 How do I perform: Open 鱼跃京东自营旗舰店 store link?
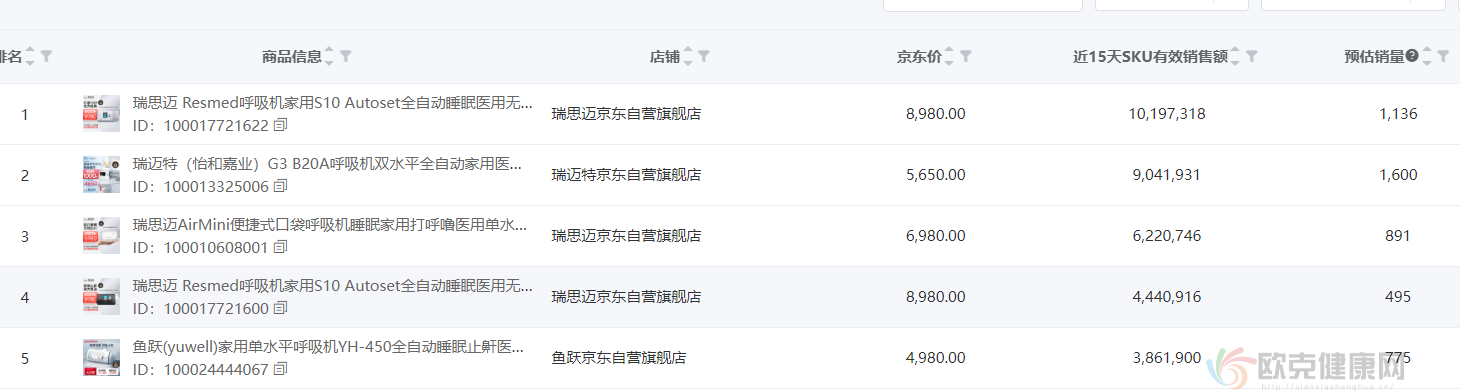click(619, 357)
